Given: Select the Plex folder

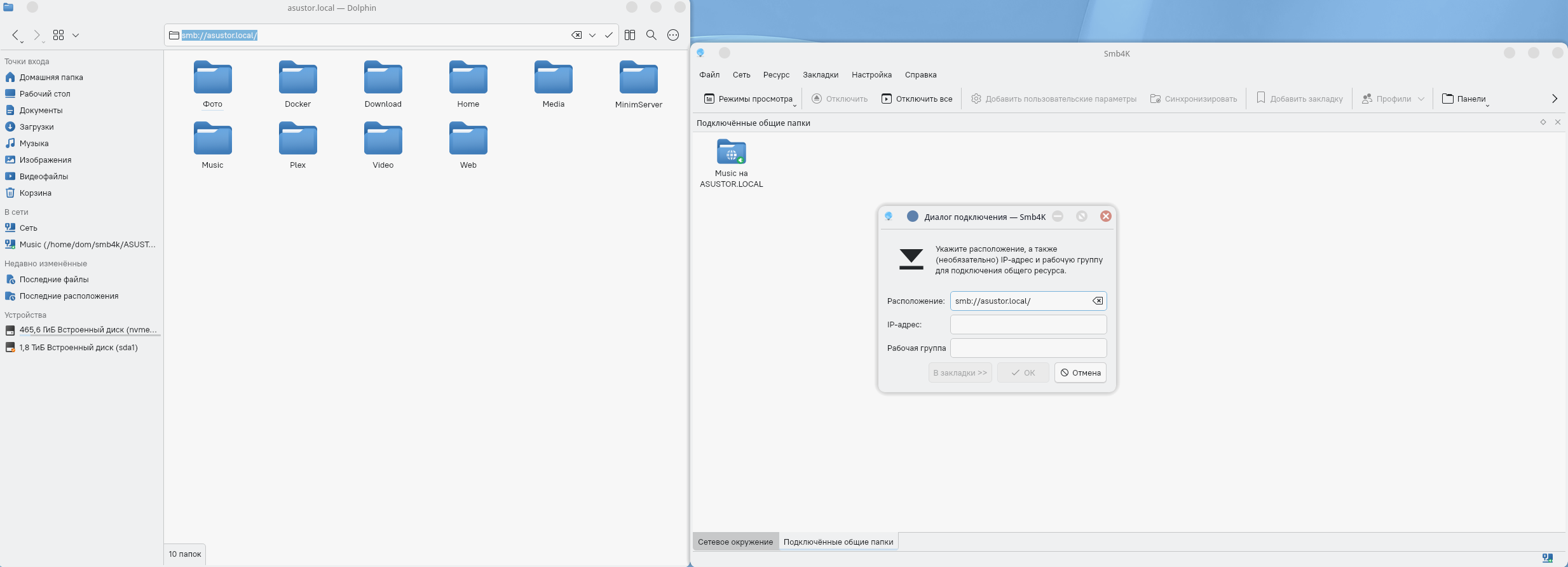Looking at the screenshot, I should click(x=298, y=146).
